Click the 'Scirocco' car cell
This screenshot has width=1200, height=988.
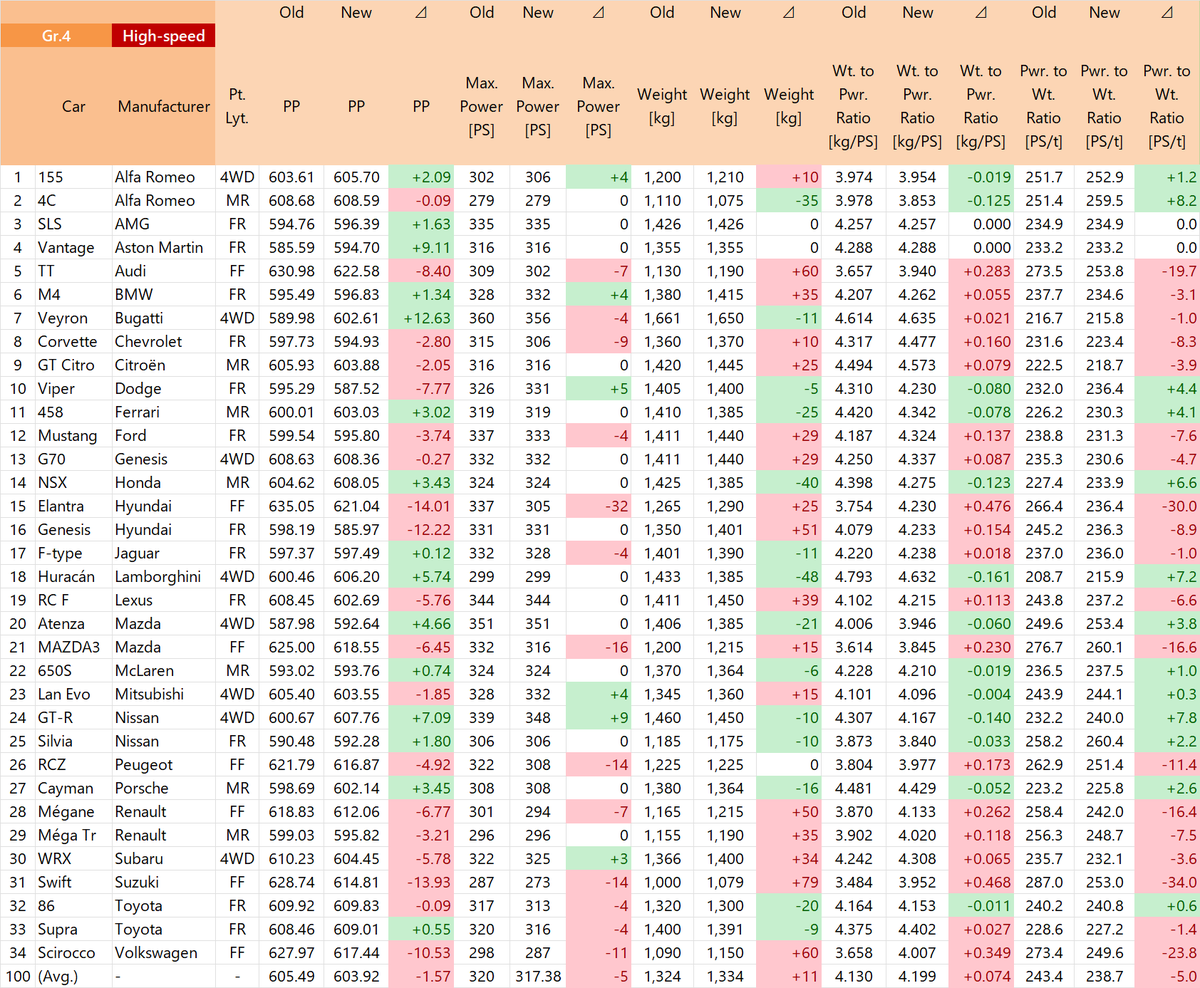[x=74, y=952]
